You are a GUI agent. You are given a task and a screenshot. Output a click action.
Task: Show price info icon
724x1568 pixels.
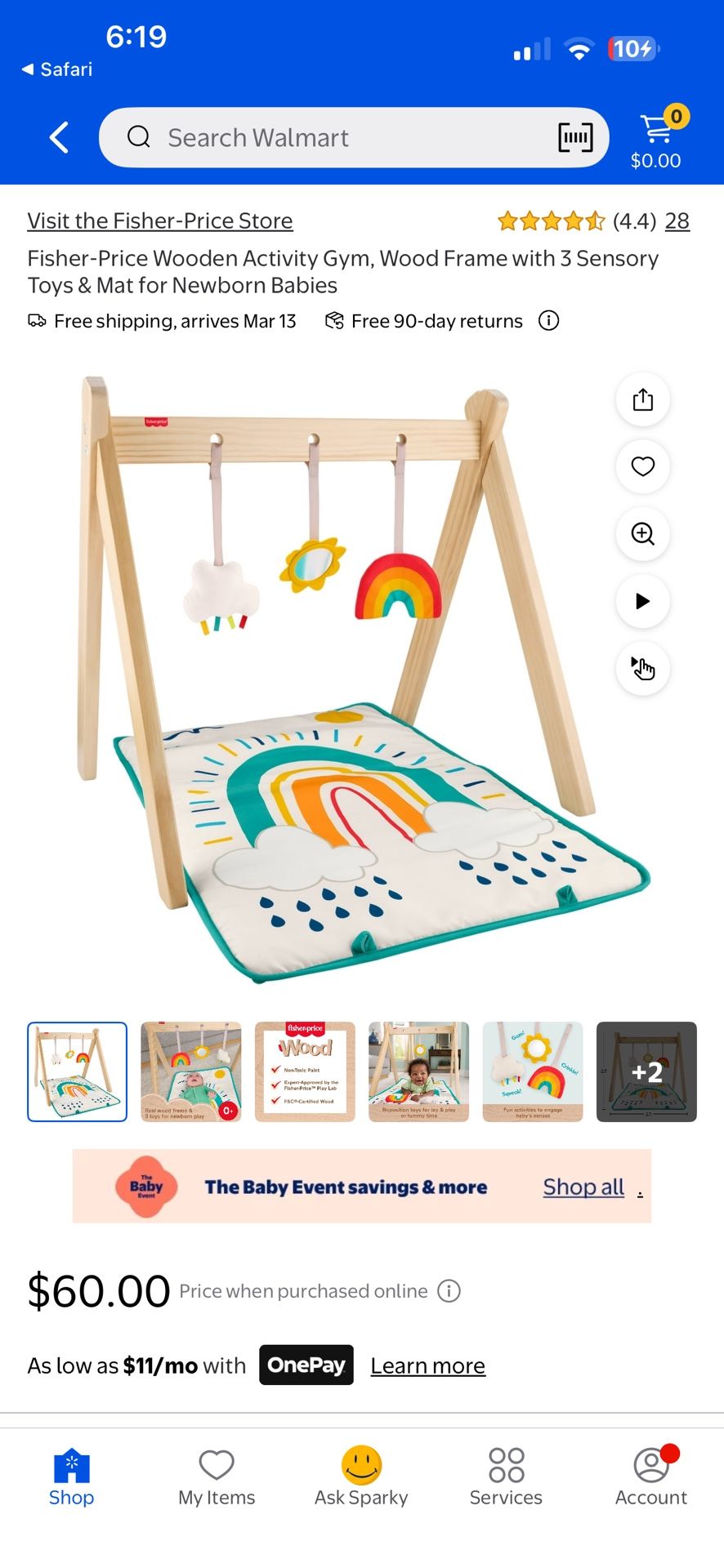pyautogui.click(x=449, y=1291)
